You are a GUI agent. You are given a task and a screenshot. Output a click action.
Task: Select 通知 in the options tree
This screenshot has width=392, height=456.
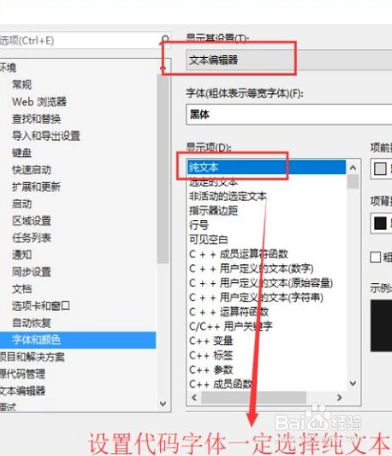coord(22,255)
